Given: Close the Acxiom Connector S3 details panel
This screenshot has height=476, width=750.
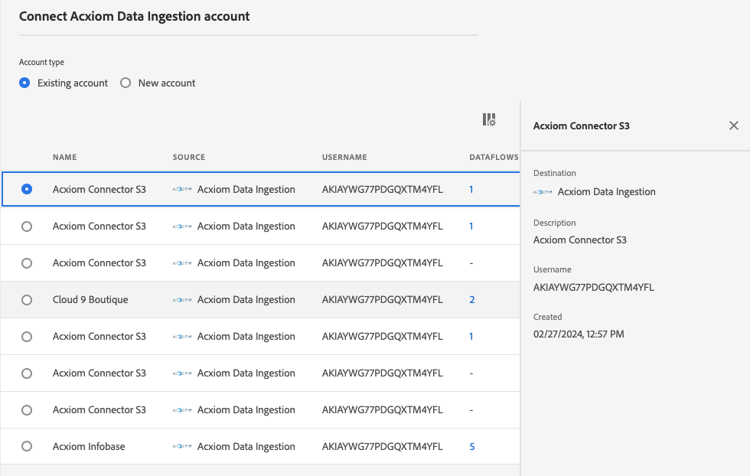Looking at the screenshot, I should 733,126.
